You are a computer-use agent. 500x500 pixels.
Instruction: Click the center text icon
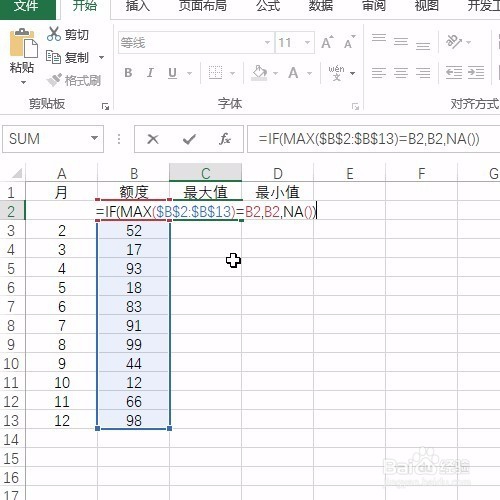[x=401, y=73]
